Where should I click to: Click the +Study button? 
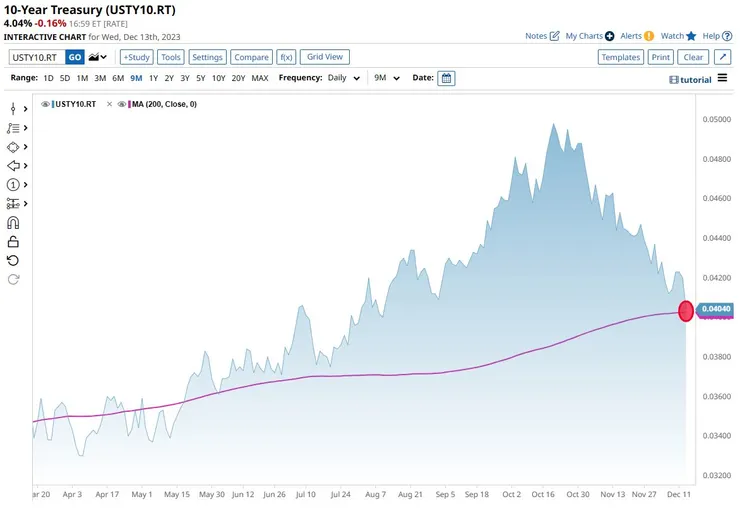click(136, 57)
